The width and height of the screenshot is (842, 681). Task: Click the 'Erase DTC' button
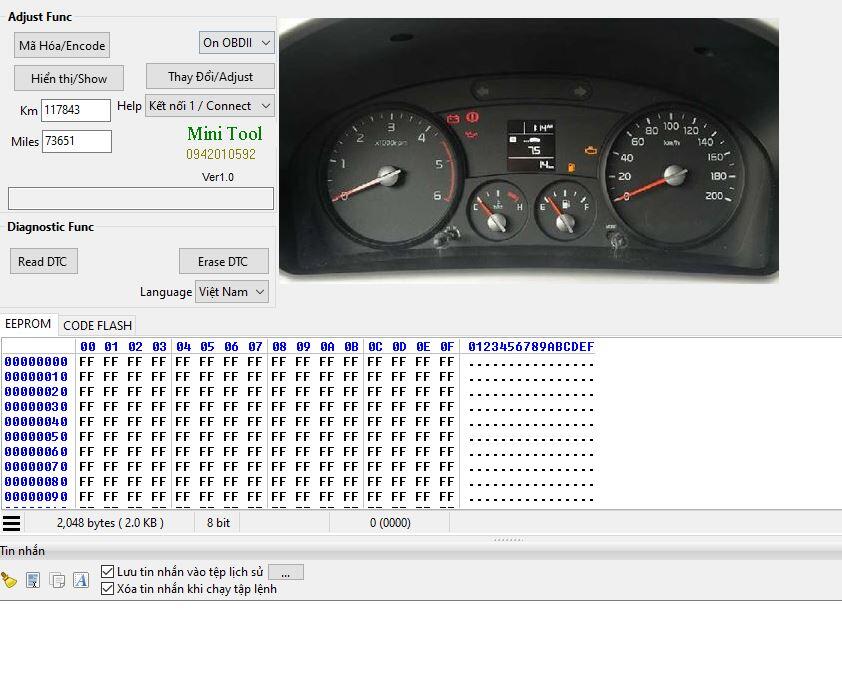click(223, 262)
